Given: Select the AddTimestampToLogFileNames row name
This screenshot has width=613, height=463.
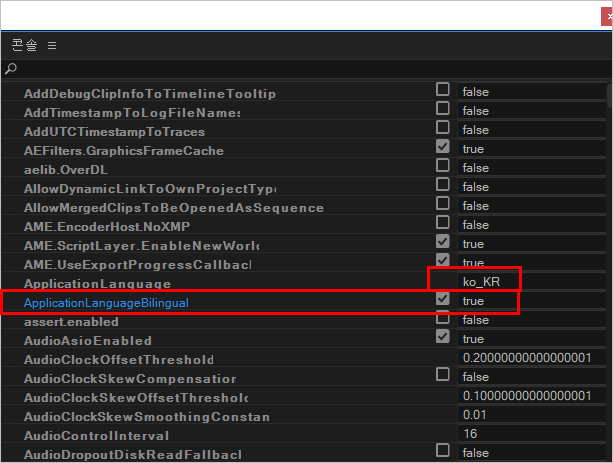Looking at the screenshot, I should pyautogui.click(x=132, y=113).
